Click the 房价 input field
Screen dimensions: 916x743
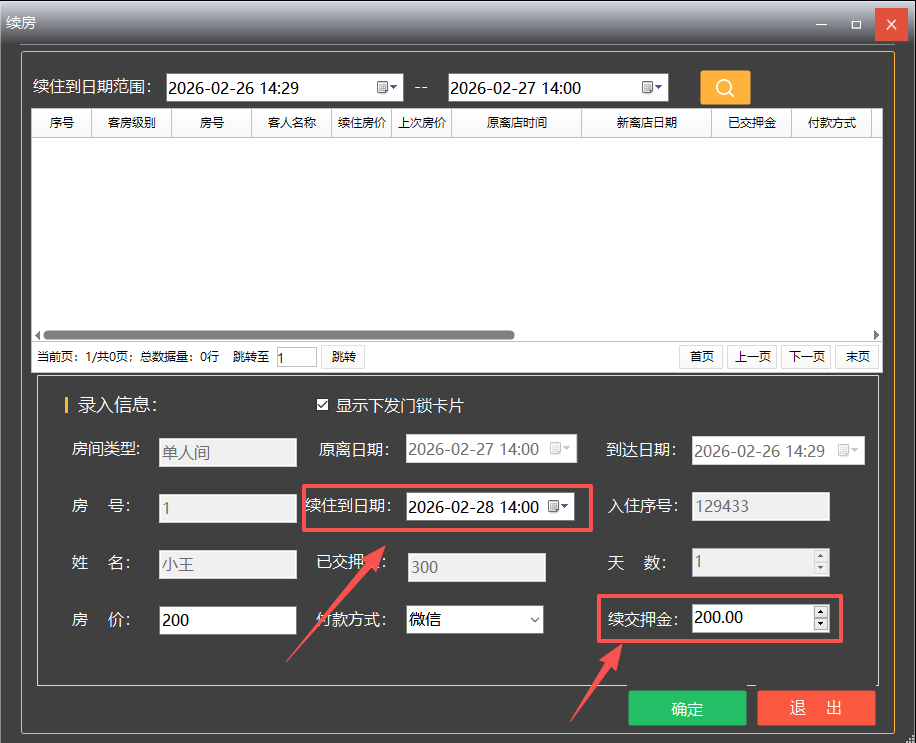click(x=227, y=620)
